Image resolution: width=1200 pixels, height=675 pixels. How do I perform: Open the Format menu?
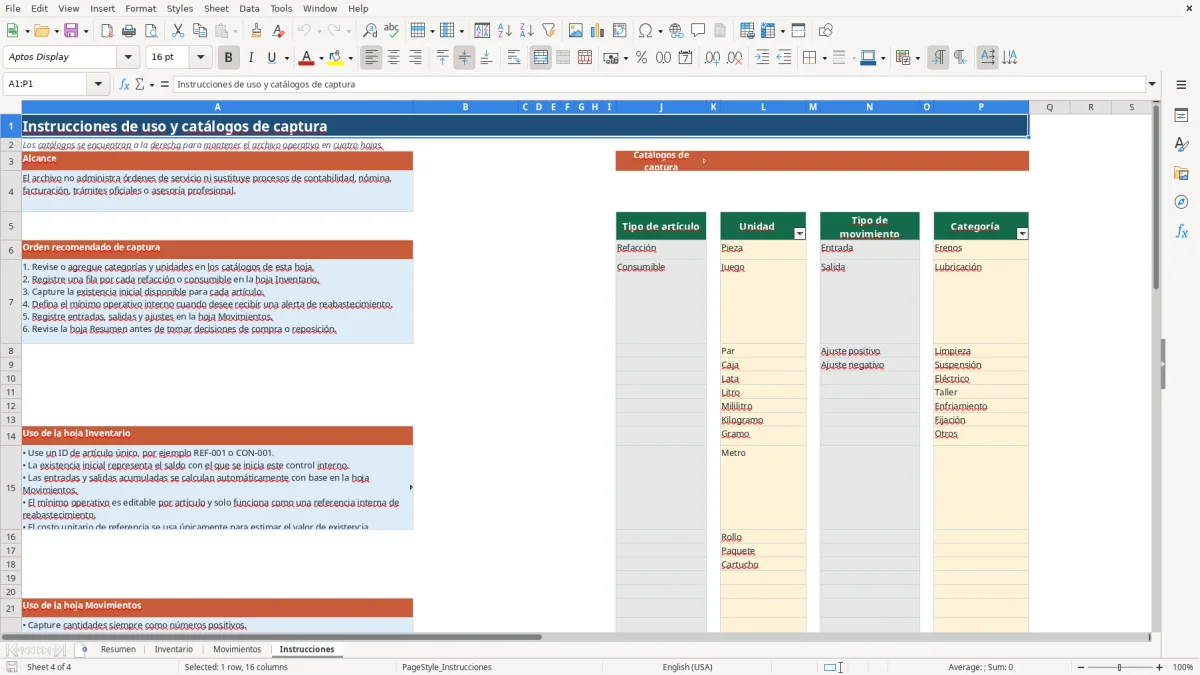point(140,8)
